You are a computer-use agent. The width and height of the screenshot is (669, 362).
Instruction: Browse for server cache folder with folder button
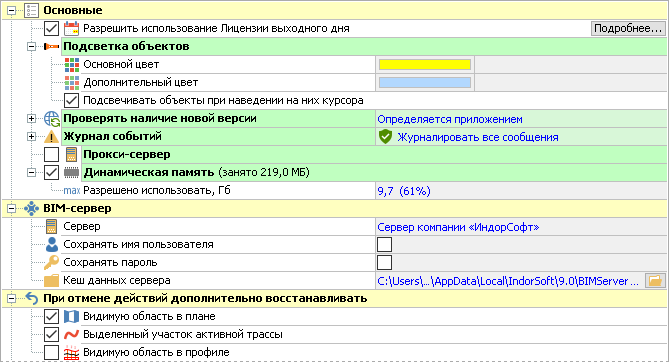pyautogui.click(x=655, y=280)
